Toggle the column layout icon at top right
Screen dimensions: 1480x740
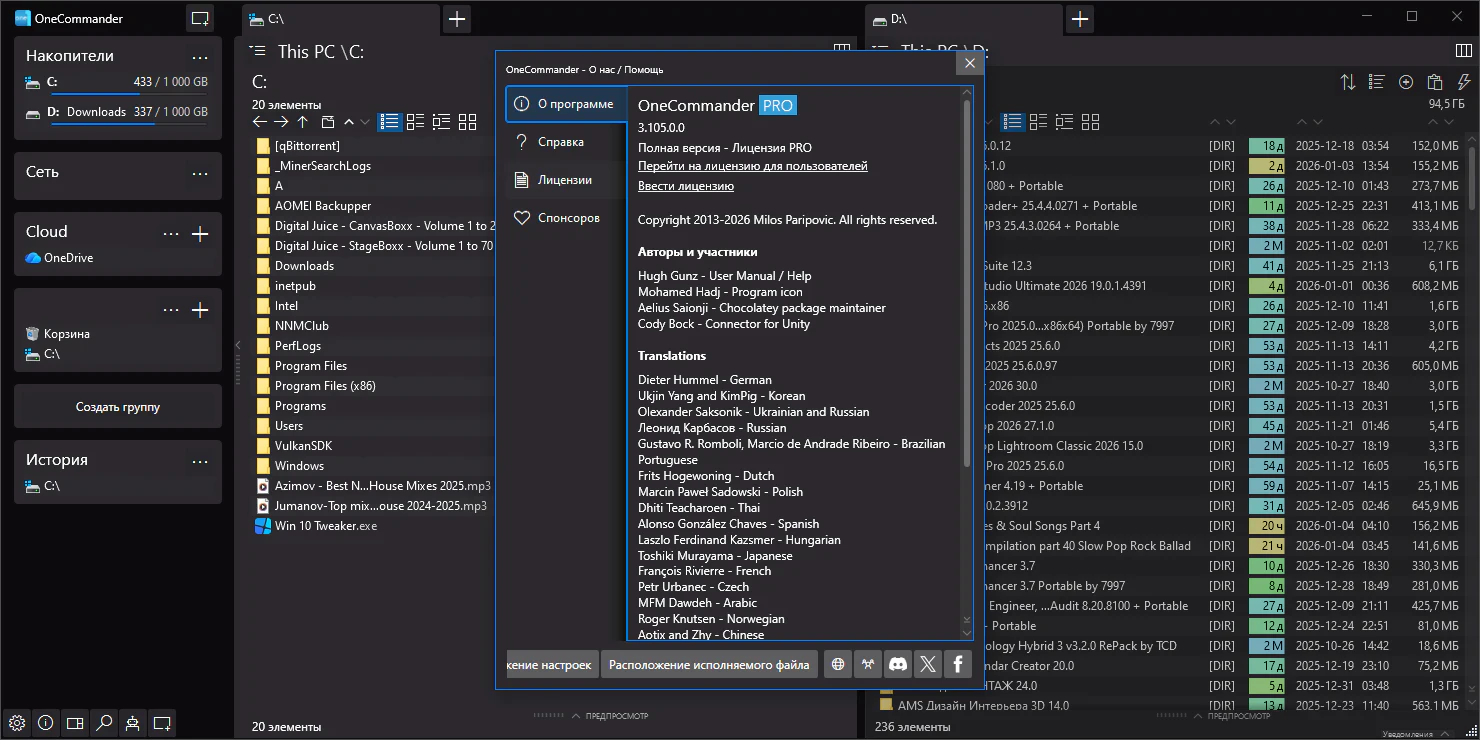tap(1463, 51)
